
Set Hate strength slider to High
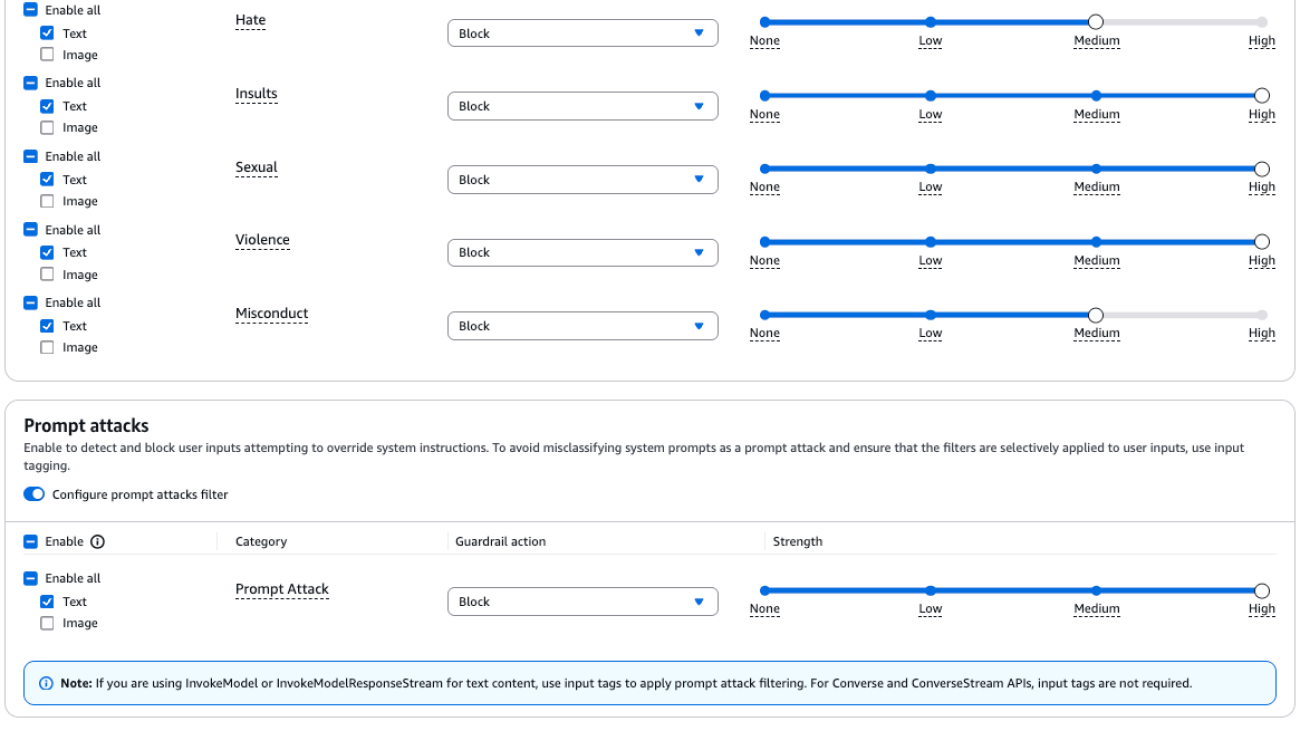click(x=1262, y=22)
